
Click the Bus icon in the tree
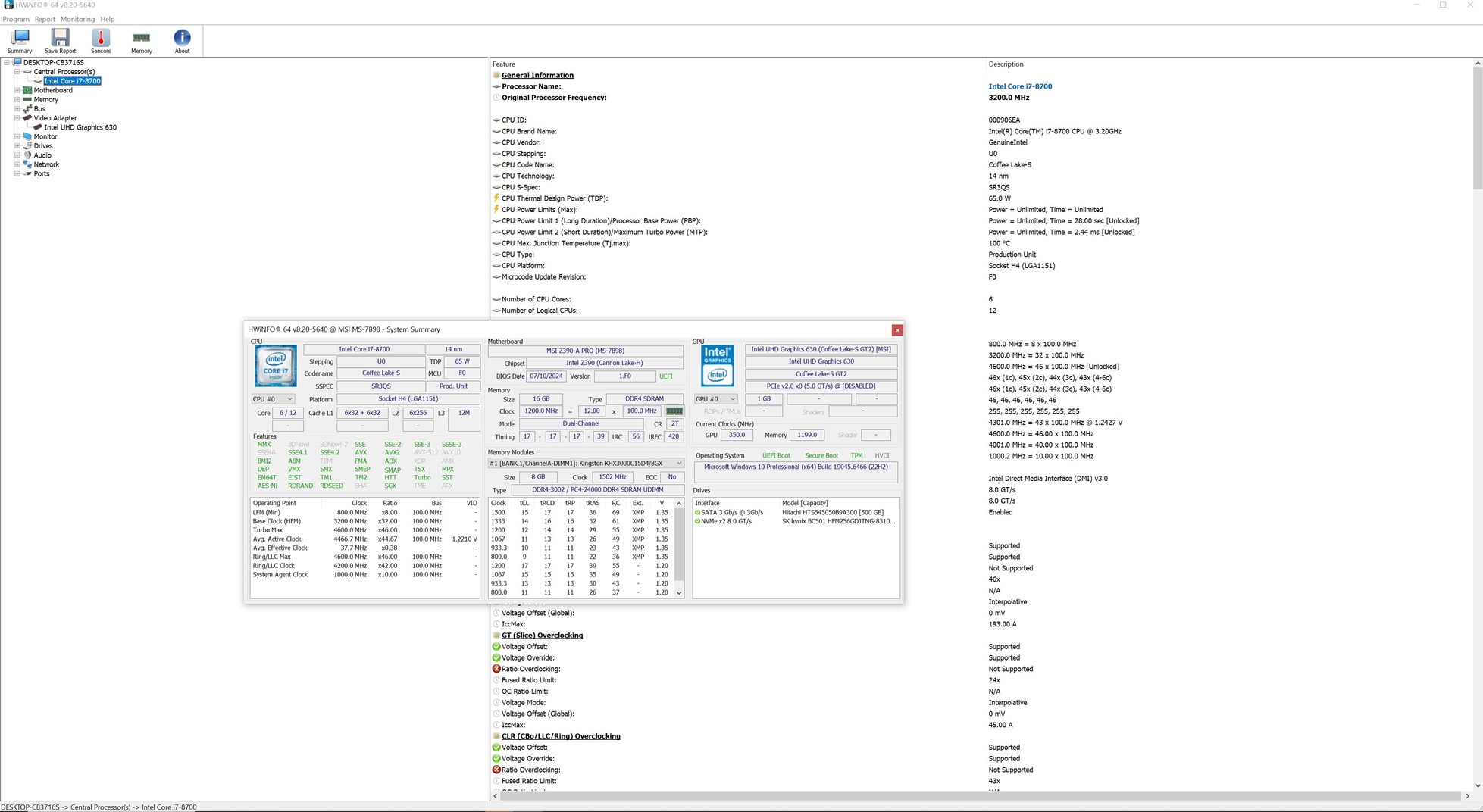pyautogui.click(x=27, y=109)
